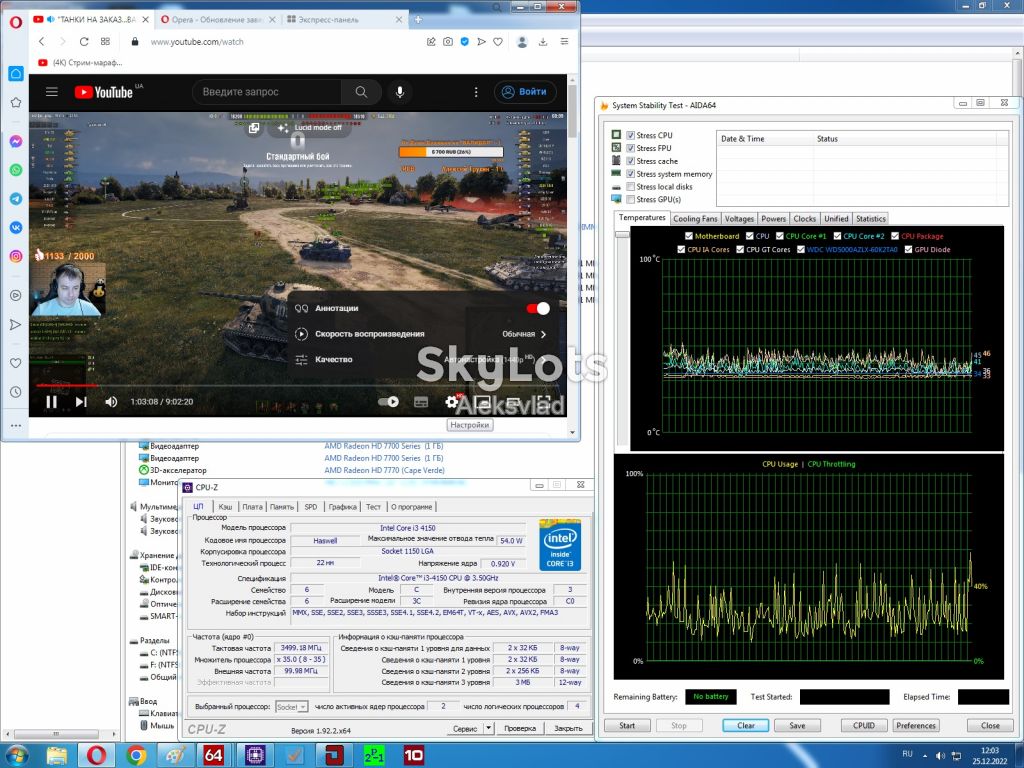Click the YouTube settings gear icon
This screenshot has height=768, width=1024.
[x=451, y=402]
